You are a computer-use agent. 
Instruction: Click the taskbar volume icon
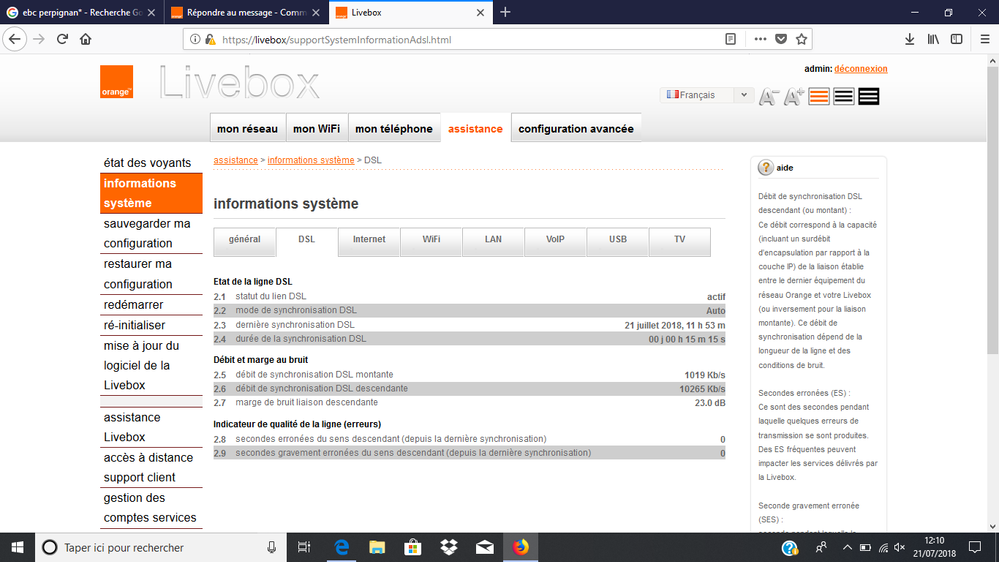pyautogui.click(x=900, y=547)
